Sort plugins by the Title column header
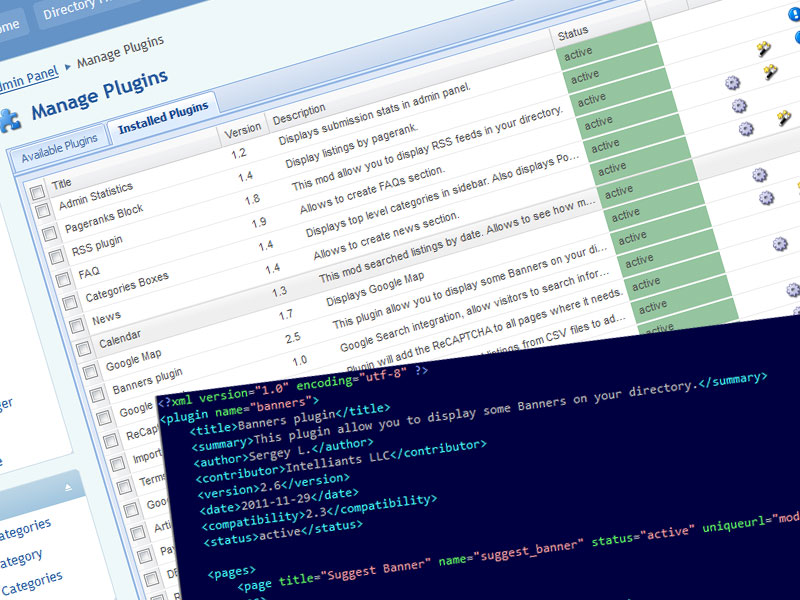 [x=62, y=184]
